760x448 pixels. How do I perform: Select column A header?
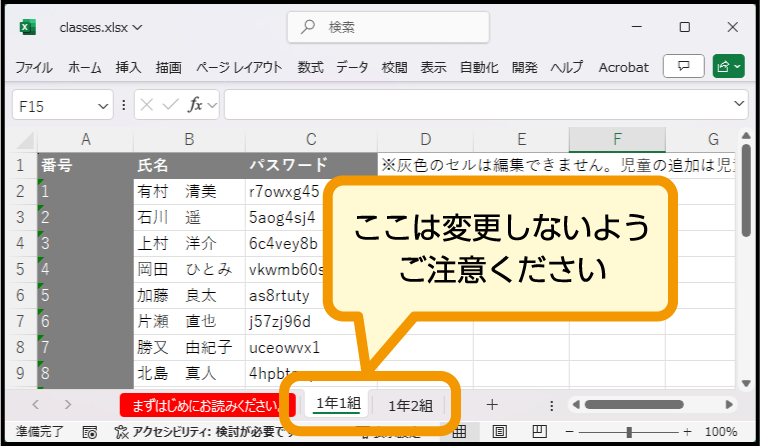click(x=86, y=140)
